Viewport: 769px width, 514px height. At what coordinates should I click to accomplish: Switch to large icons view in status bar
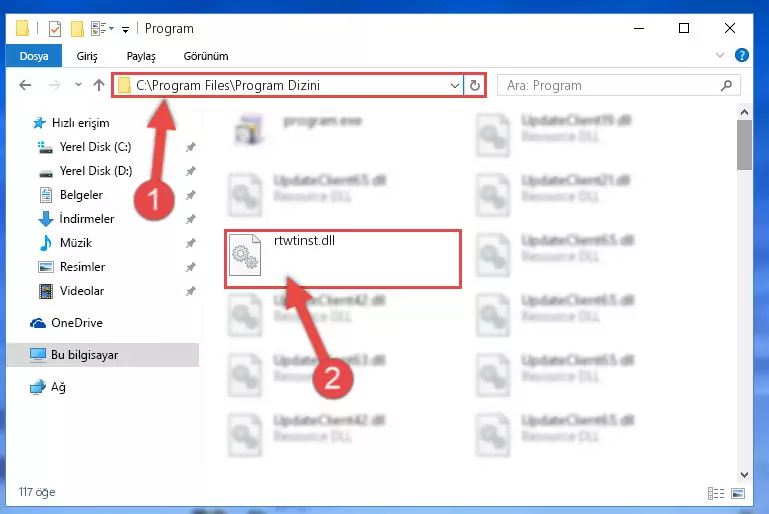(x=738, y=493)
